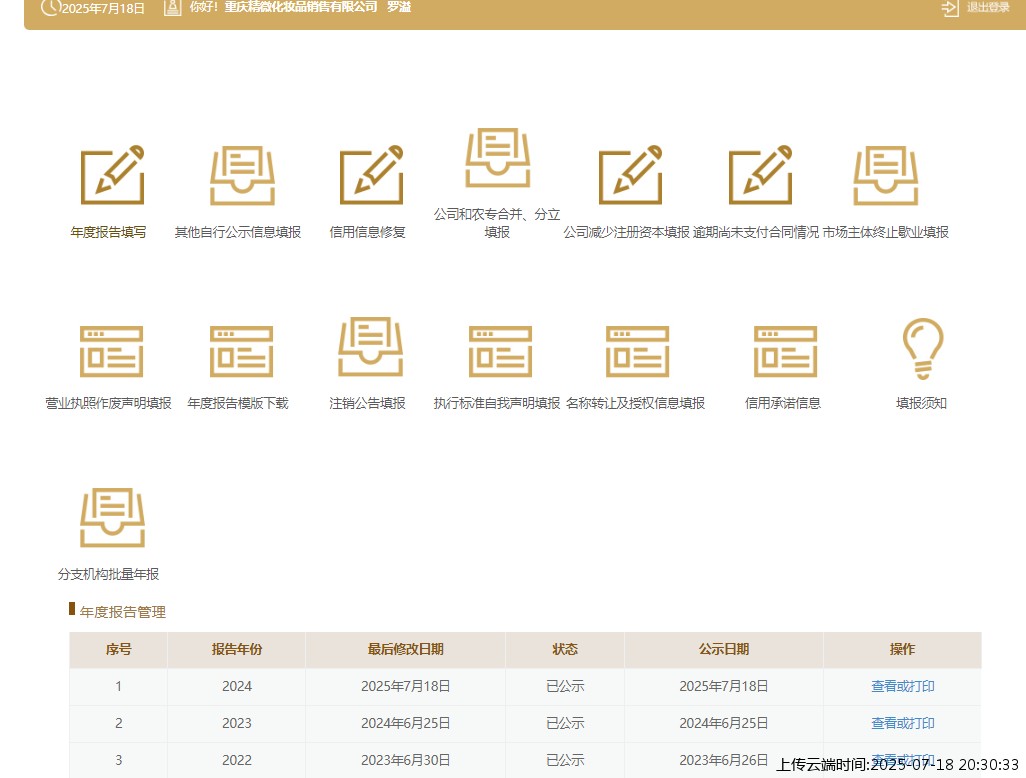Click the 年度报告模版下载 label
This screenshot has width=1026, height=778.
pos(238,403)
